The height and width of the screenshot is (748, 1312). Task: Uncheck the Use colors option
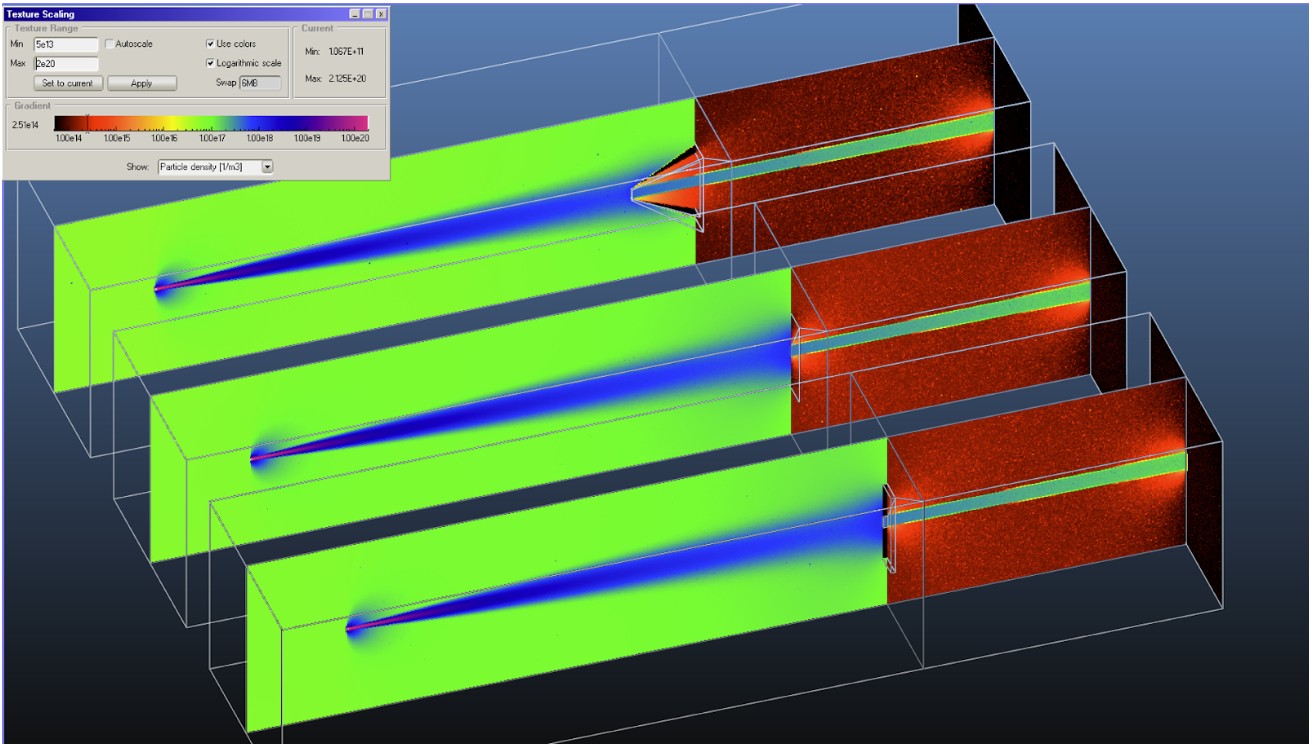(x=210, y=45)
